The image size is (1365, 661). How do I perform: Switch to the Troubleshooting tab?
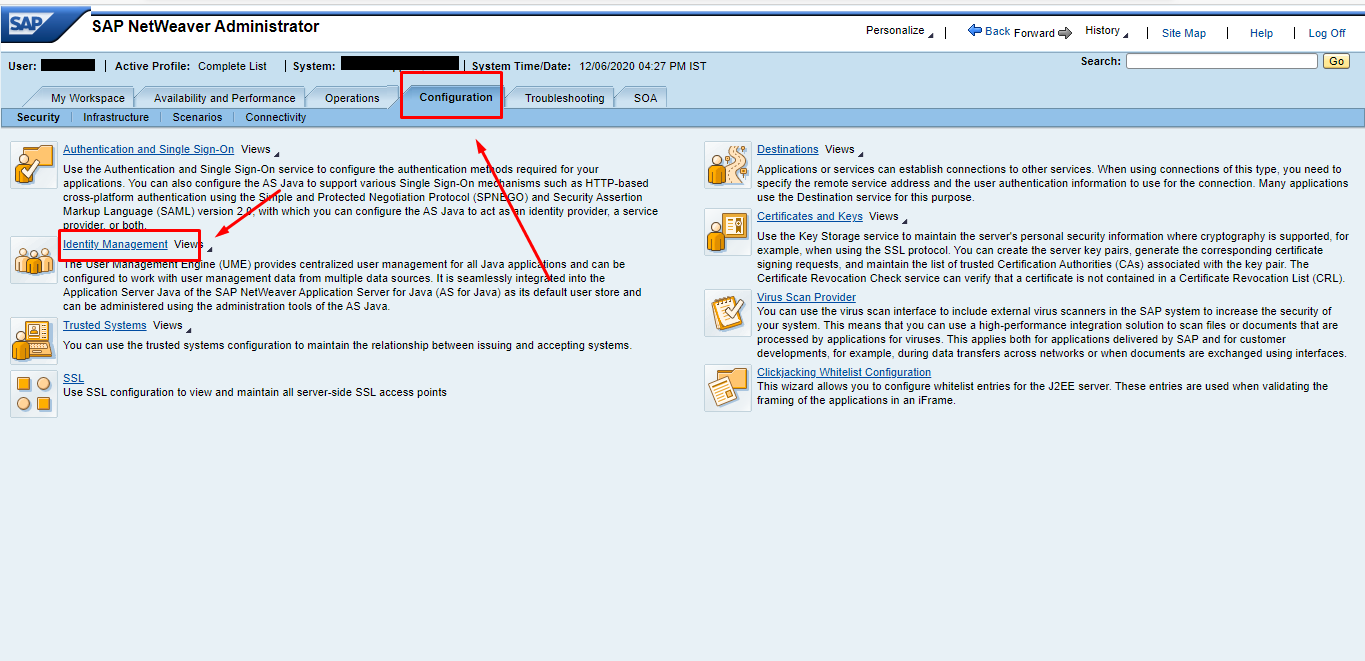[564, 98]
